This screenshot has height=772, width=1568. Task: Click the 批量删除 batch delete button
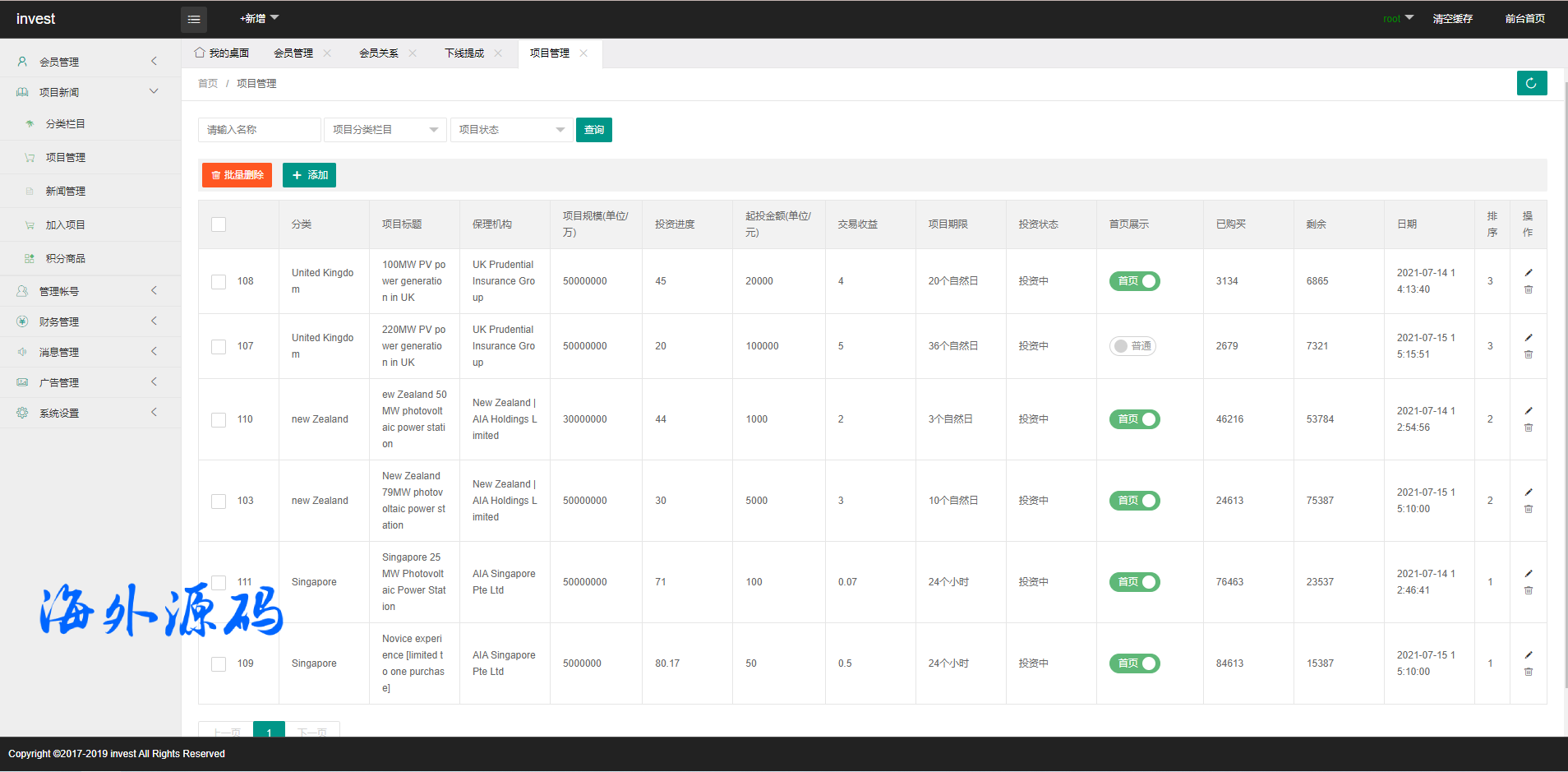pyautogui.click(x=237, y=175)
